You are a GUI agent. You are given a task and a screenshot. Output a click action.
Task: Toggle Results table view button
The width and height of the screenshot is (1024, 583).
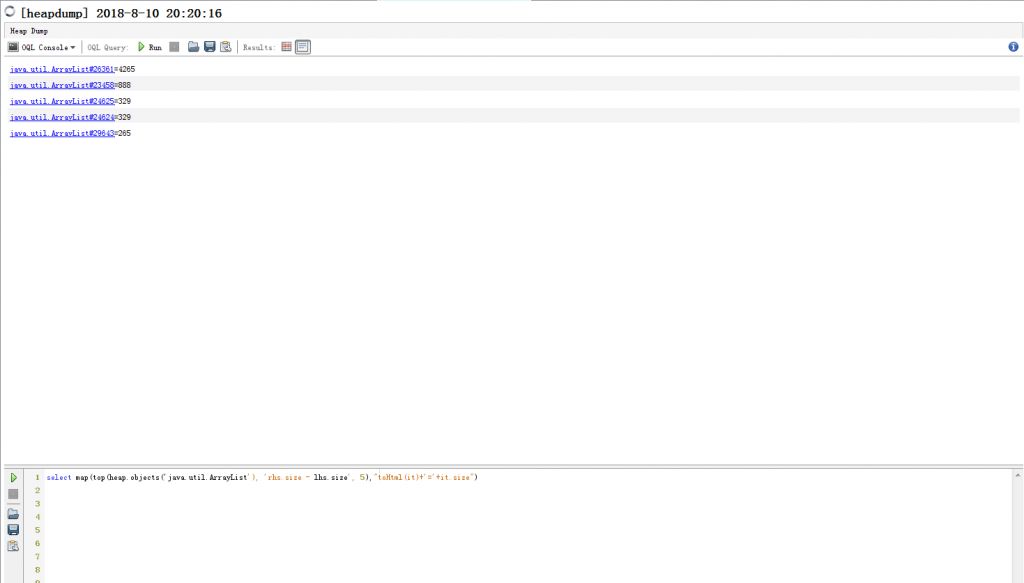pyautogui.click(x=287, y=47)
